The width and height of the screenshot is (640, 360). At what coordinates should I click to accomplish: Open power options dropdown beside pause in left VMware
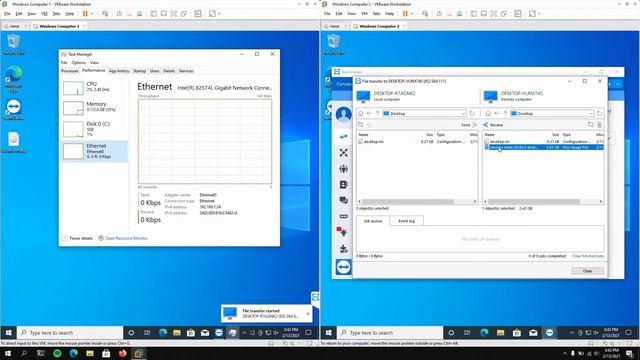[92, 13]
